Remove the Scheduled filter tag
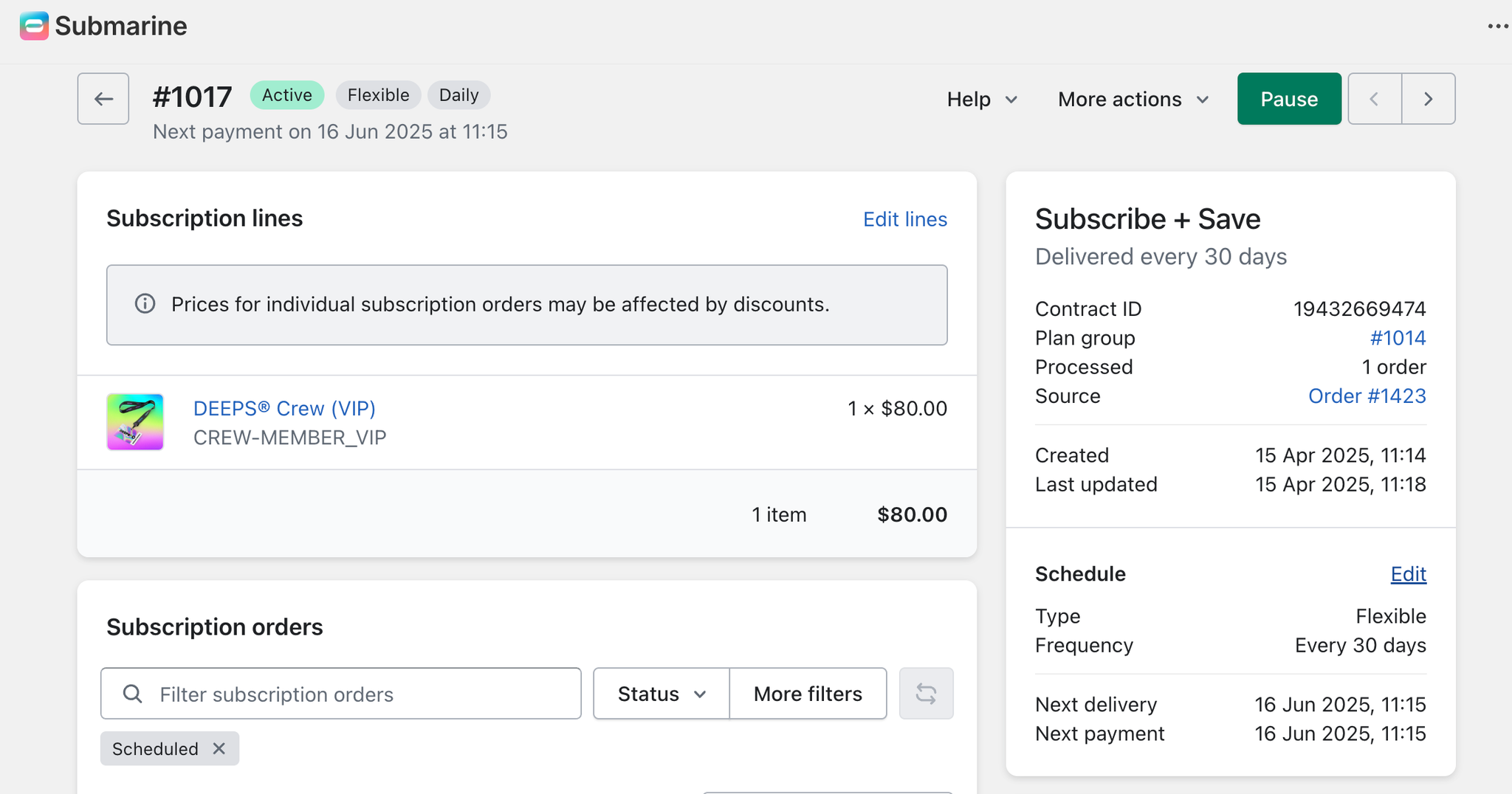The image size is (1512, 794). [219, 748]
